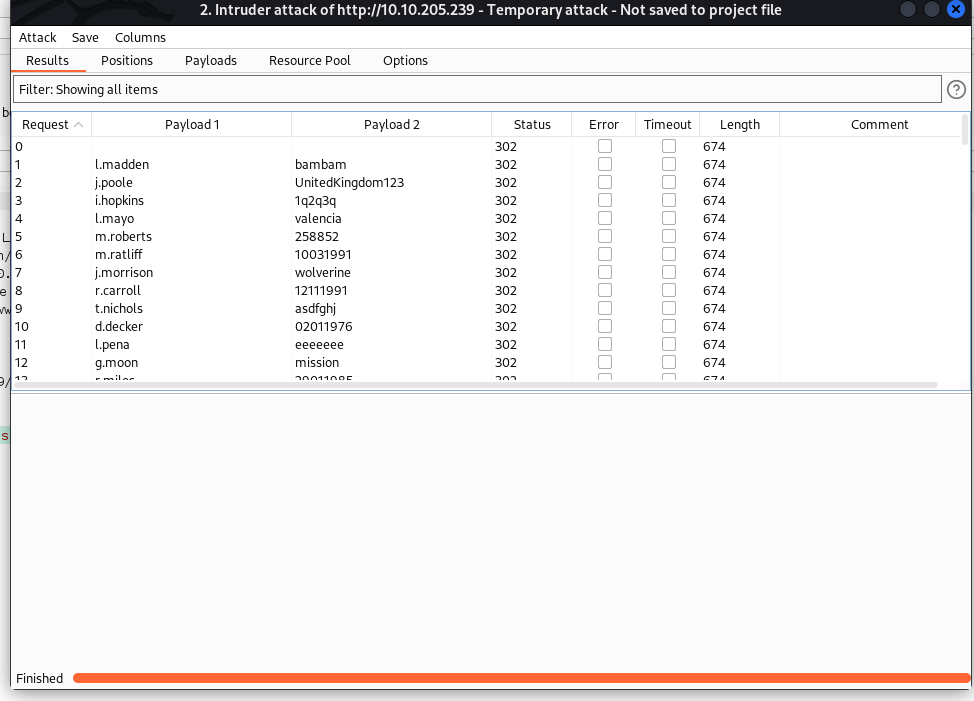Click the filter bar showing all items
Image resolution: width=974 pixels, height=701 pixels.
tap(476, 90)
